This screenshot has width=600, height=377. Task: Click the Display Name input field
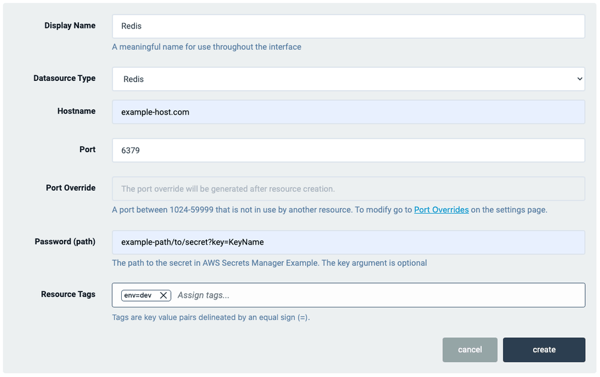(x=348, y=26)
